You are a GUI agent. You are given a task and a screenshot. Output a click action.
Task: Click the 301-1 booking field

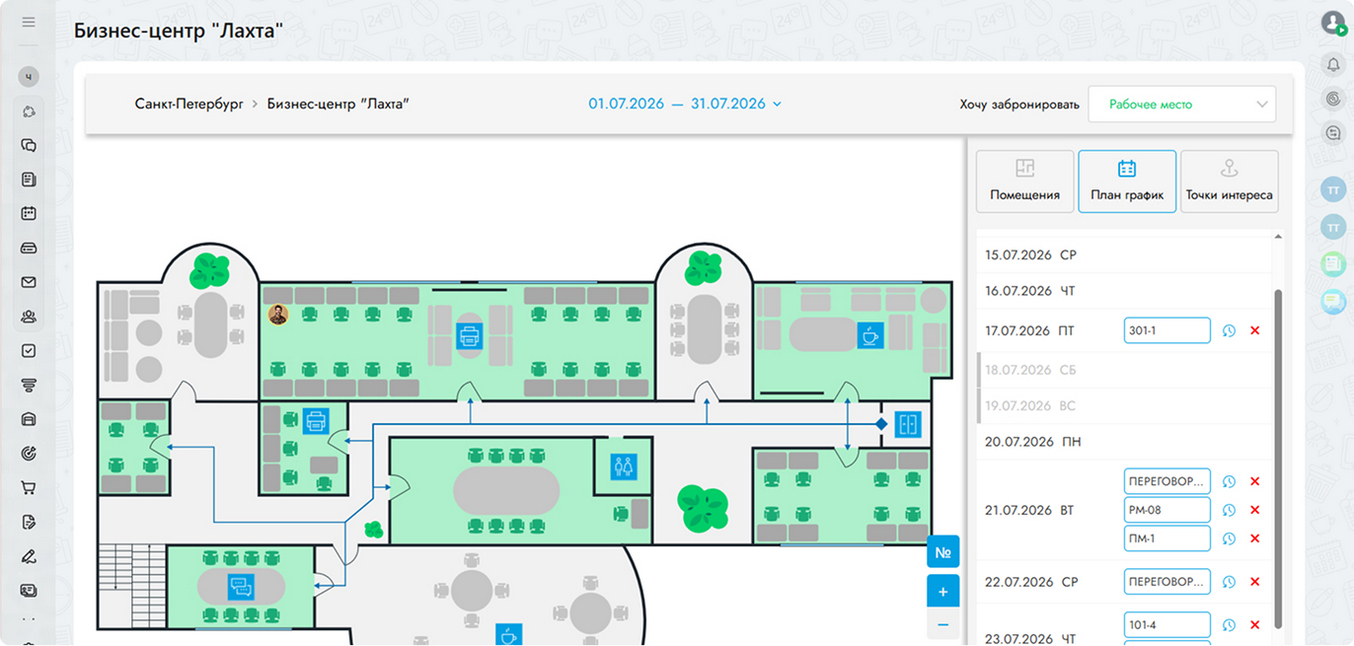(1167, 330)
